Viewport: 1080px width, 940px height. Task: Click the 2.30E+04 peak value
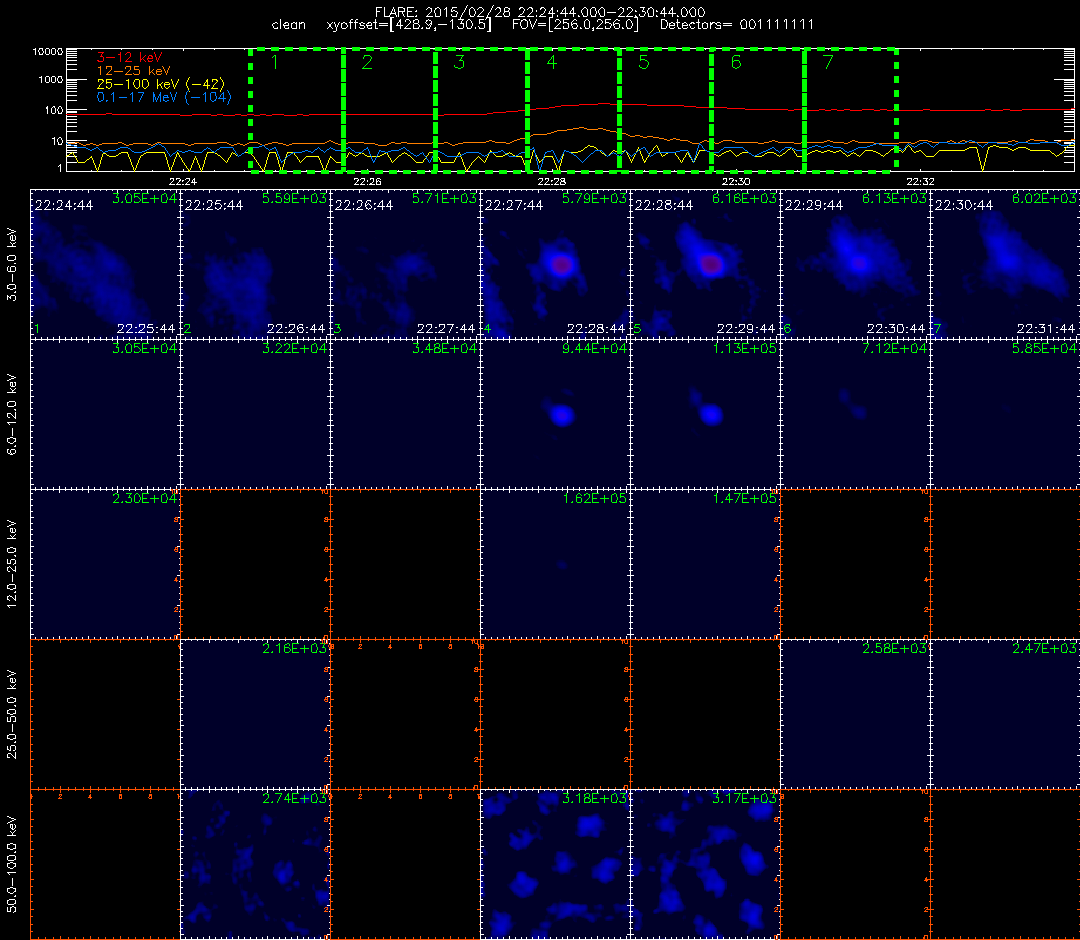(145, 499)
